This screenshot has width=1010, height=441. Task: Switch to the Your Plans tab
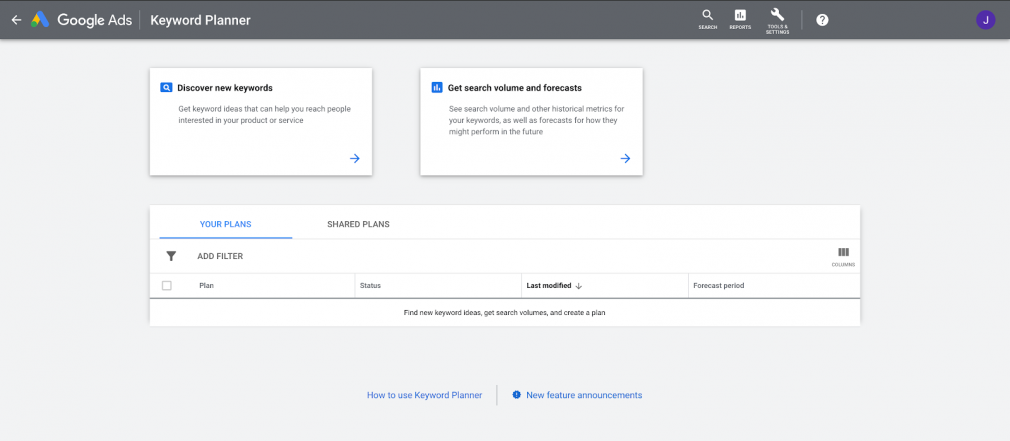pos(225,224)
